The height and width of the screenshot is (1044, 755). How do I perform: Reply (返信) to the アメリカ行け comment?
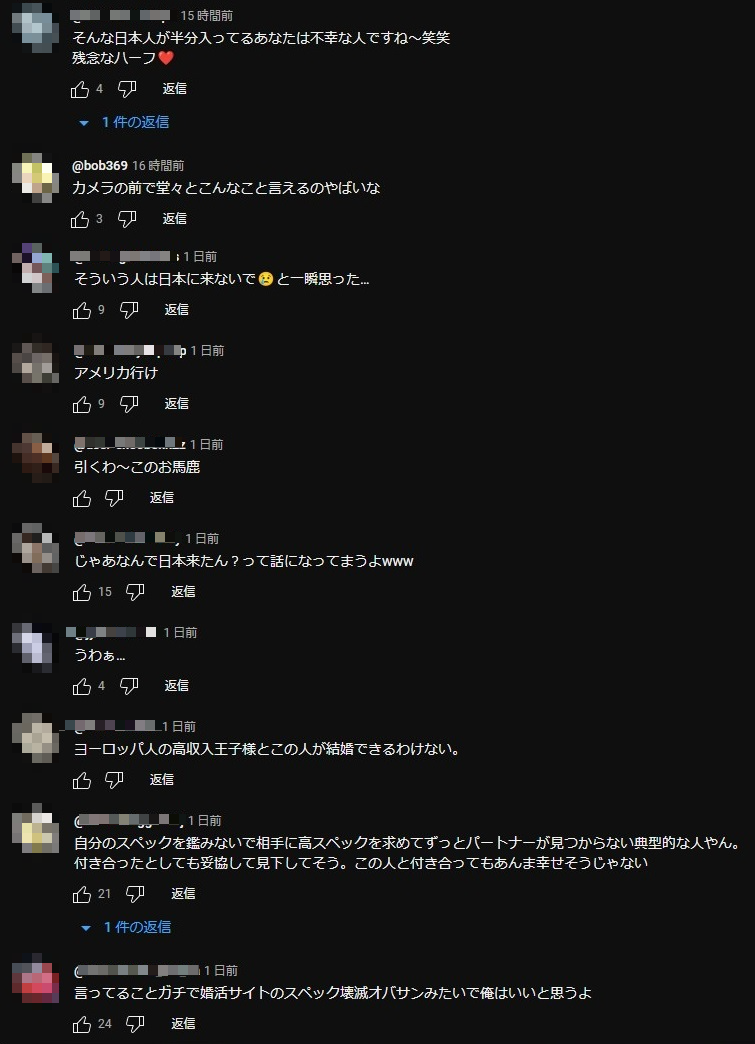(x=176, y=403)
